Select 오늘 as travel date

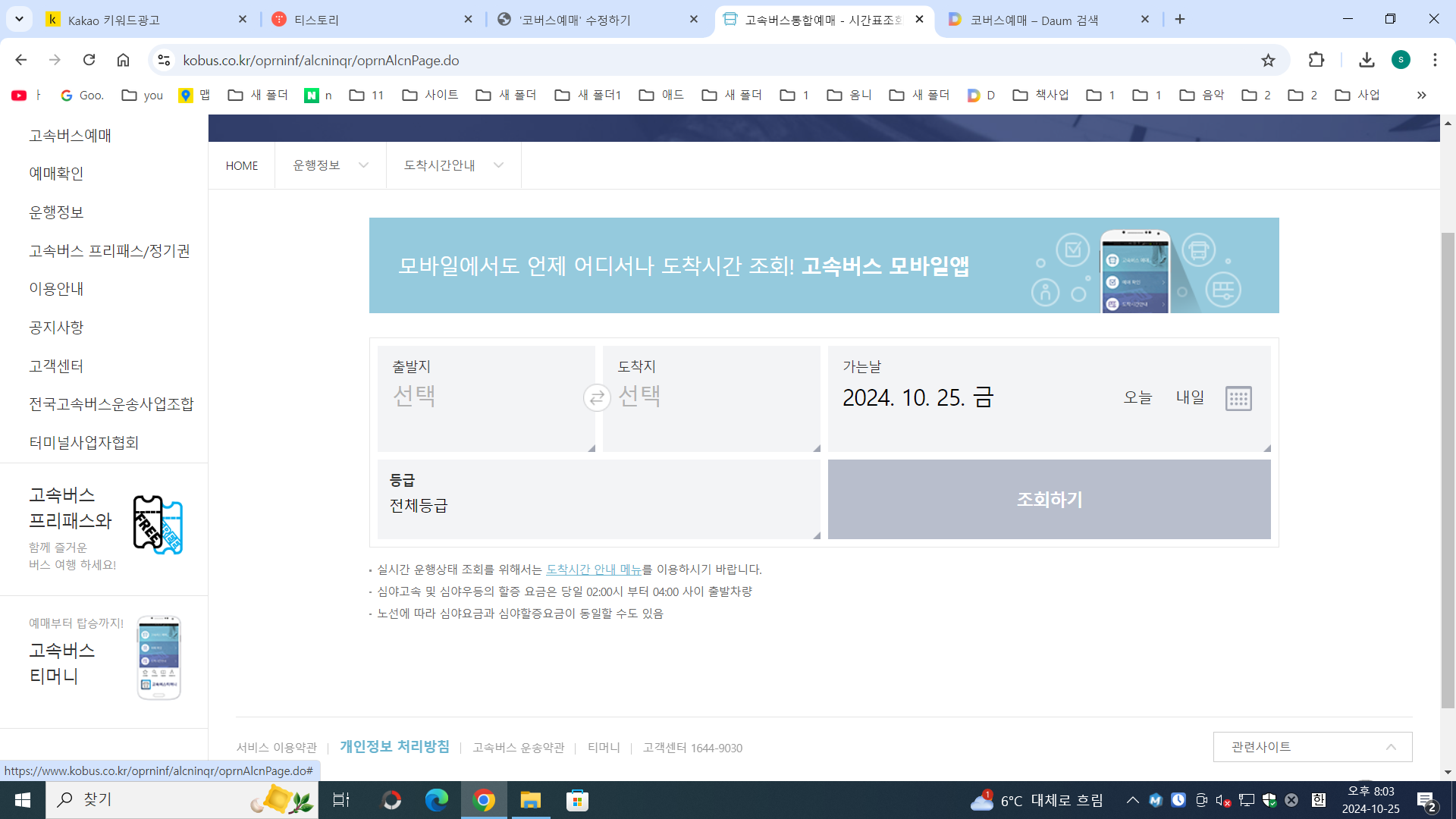[x=1137, y=397]
